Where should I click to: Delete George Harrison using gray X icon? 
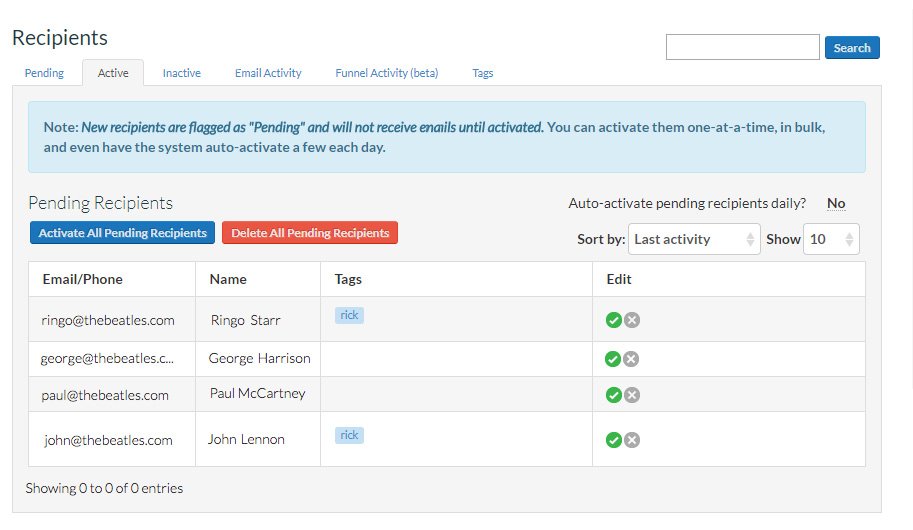[632, 359]
